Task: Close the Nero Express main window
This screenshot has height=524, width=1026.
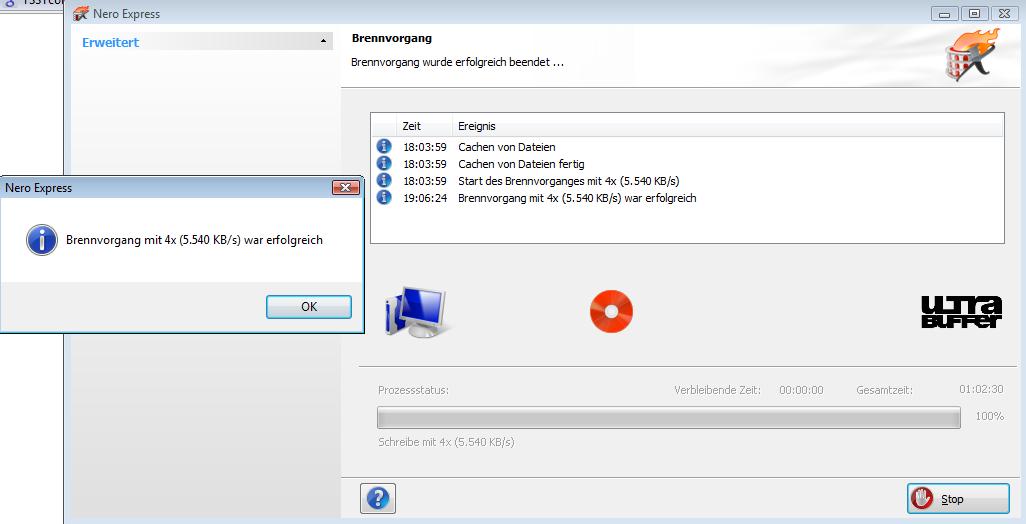Action: [1004, 13]
